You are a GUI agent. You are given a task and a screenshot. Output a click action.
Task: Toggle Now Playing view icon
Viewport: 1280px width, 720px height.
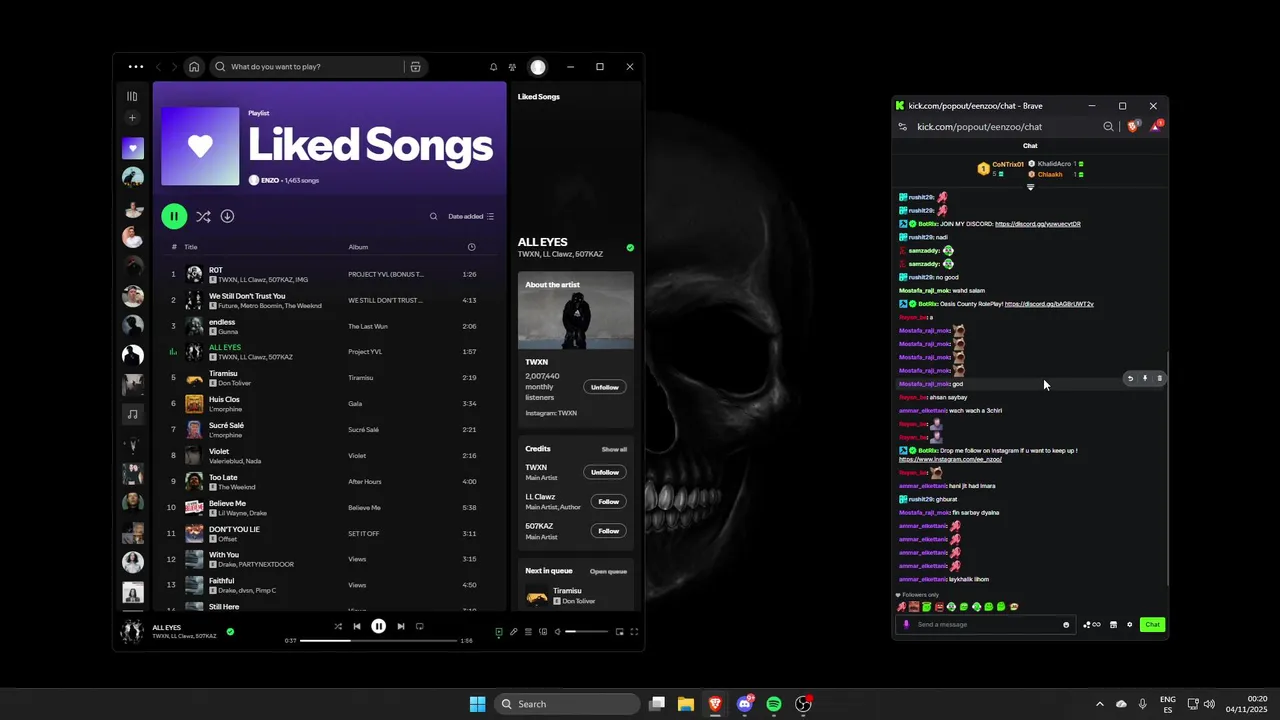499,632
